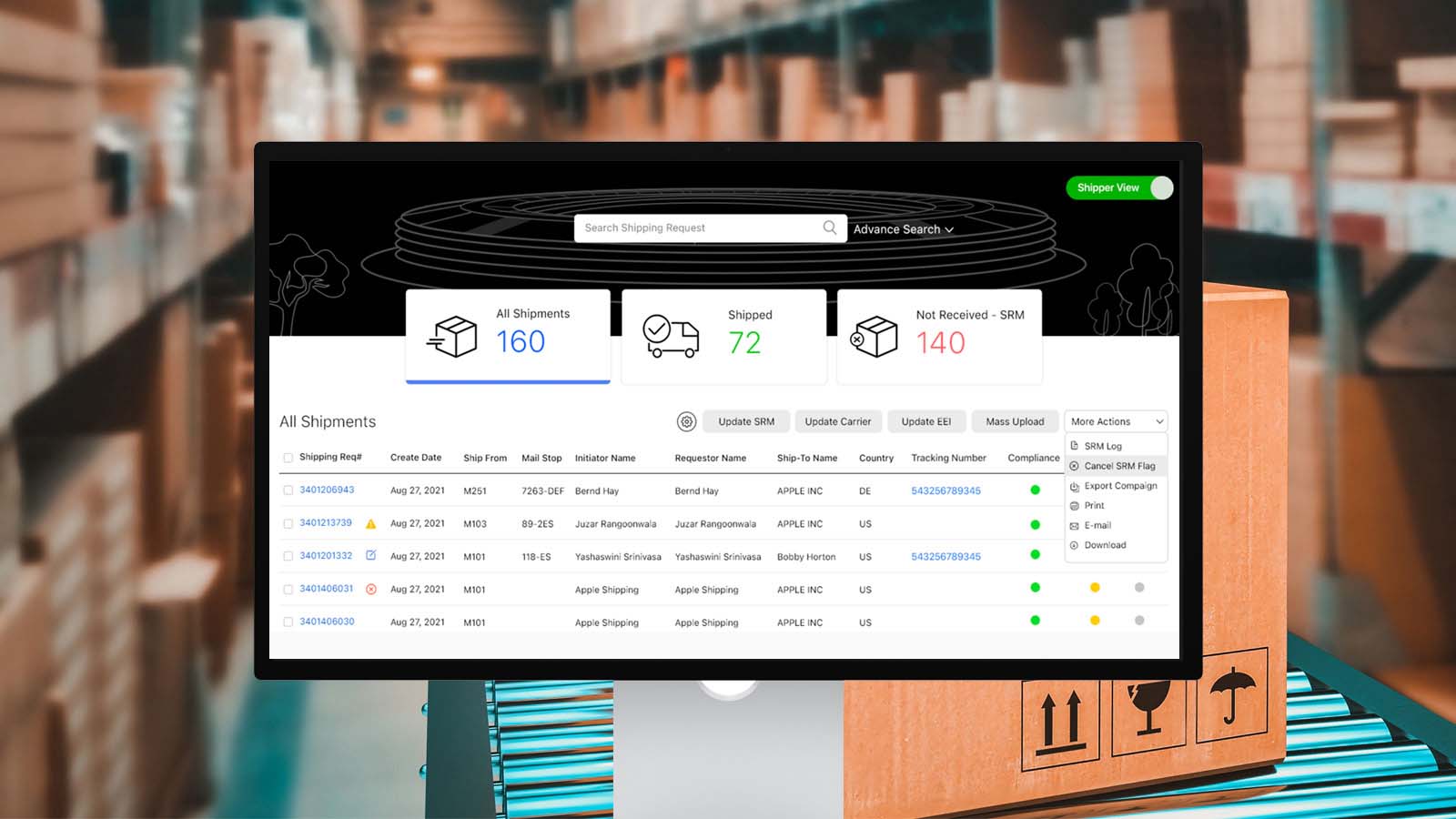The image size is (1456, 819).
Task: Expand the Advance Search dropdown
Action: pyautogui.click(x=903, y=229)
